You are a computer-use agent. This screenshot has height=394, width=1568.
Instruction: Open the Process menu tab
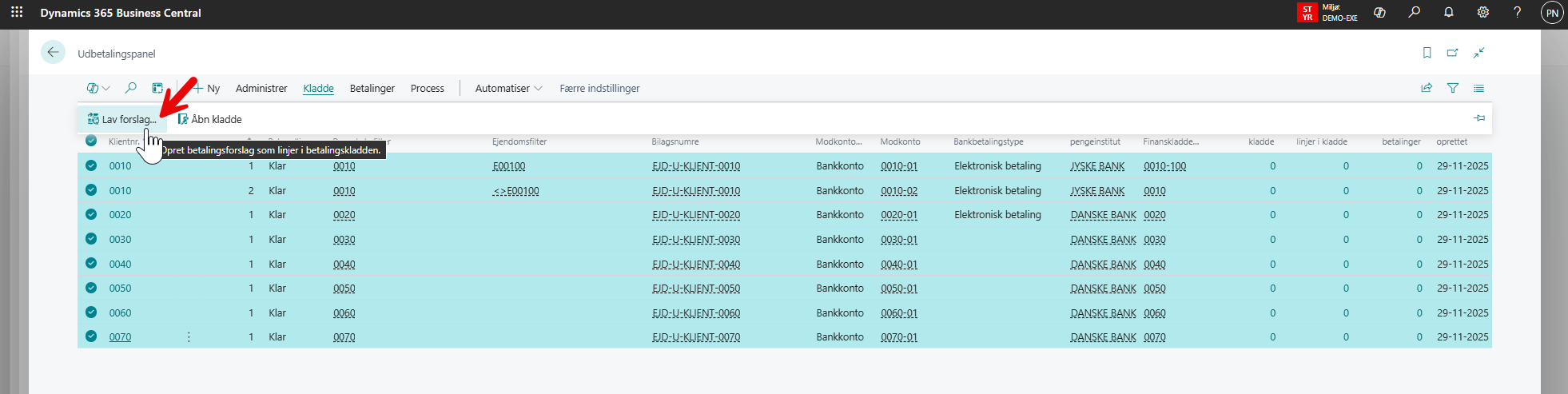pos(427,89)
